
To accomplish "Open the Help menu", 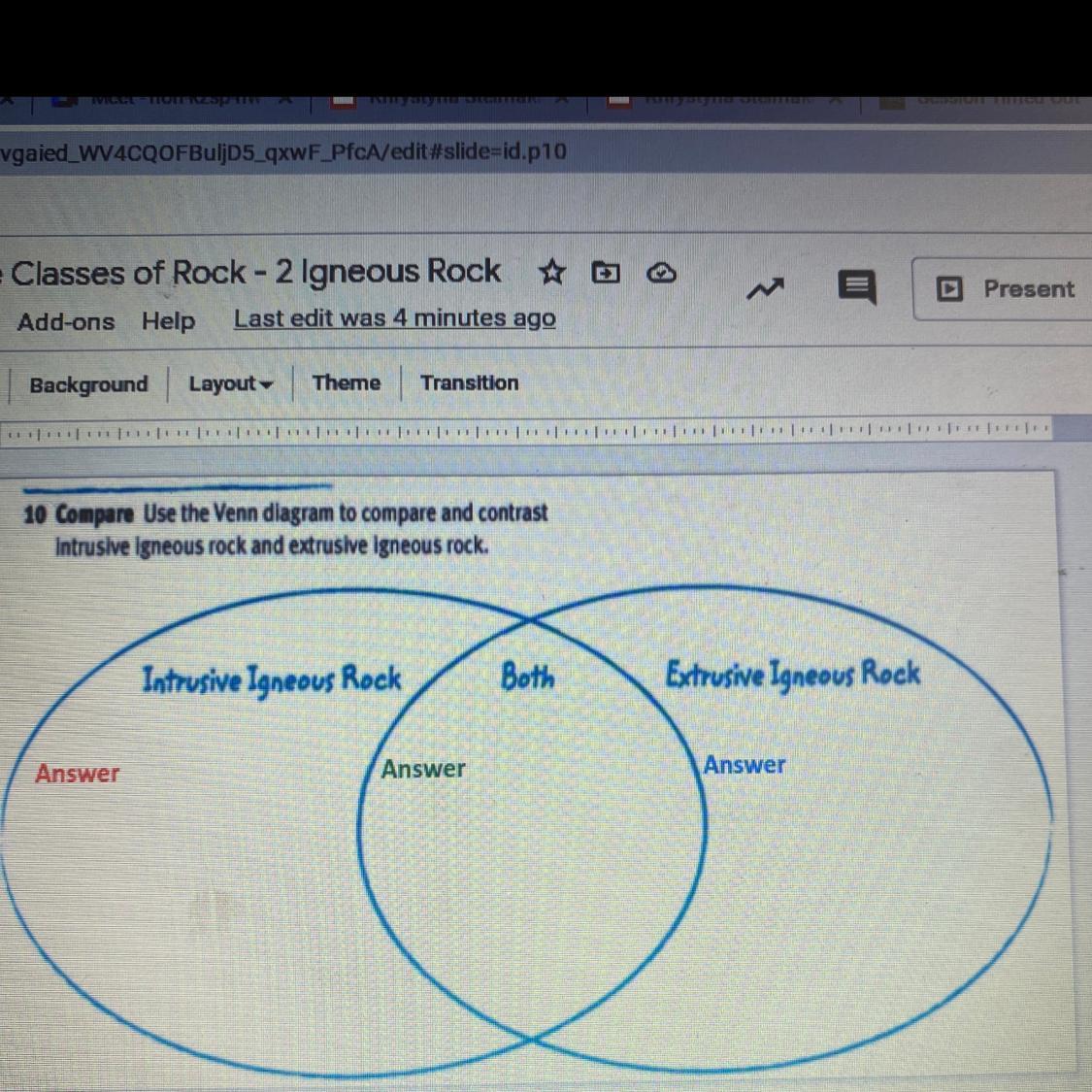I will 169,321.
